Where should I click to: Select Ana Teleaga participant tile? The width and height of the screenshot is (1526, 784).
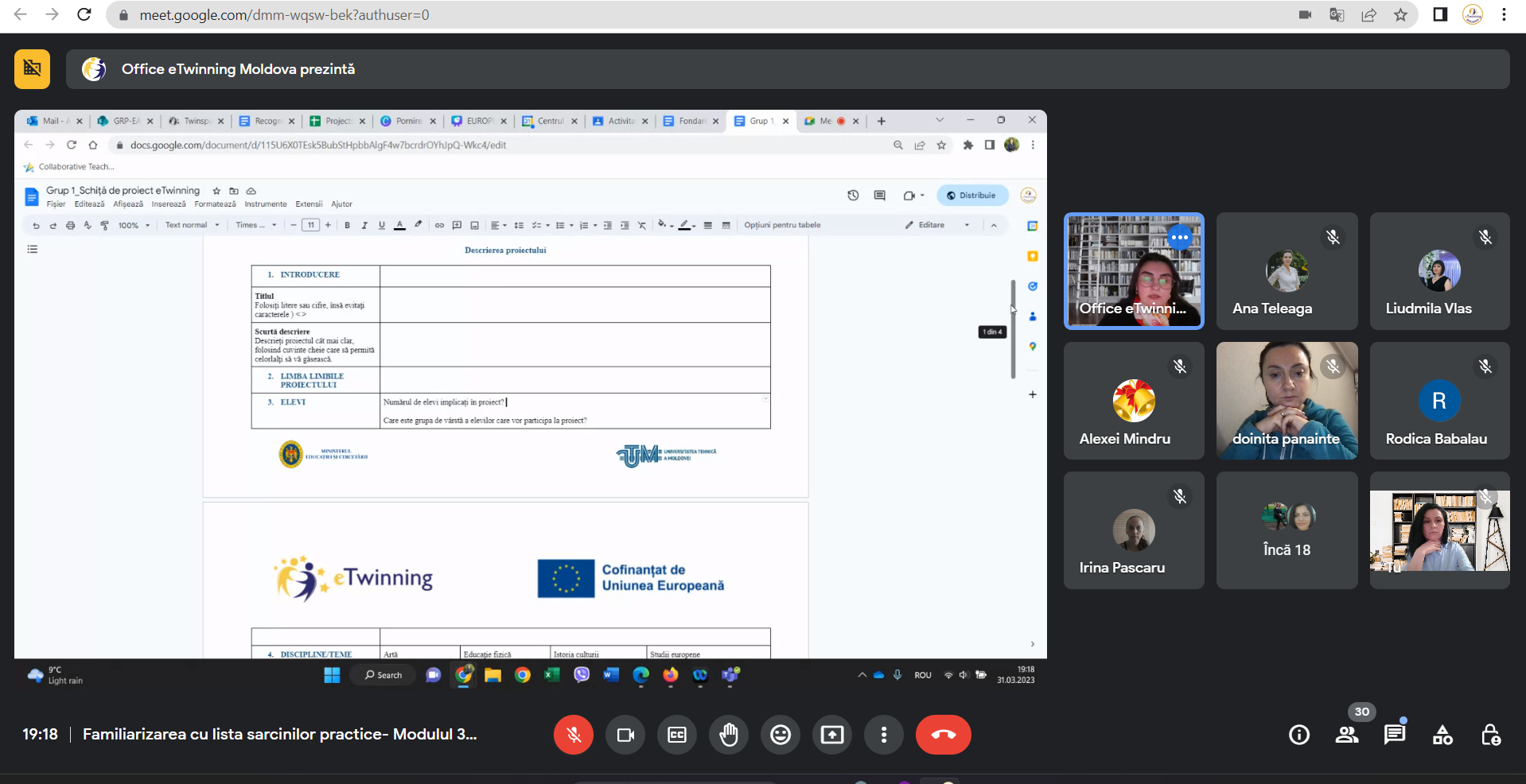pos(1287,271)
